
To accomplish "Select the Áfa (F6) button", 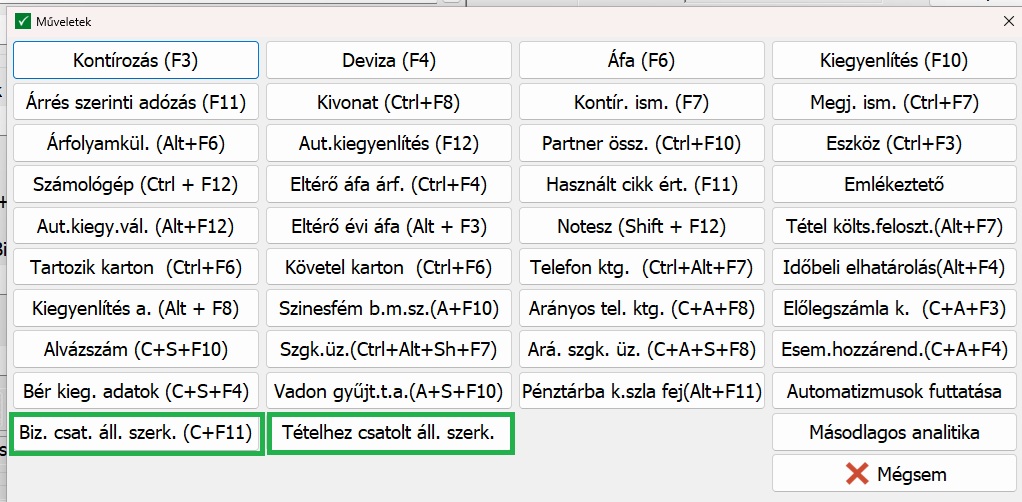I will pyautogui.click(x=641, y=60).
